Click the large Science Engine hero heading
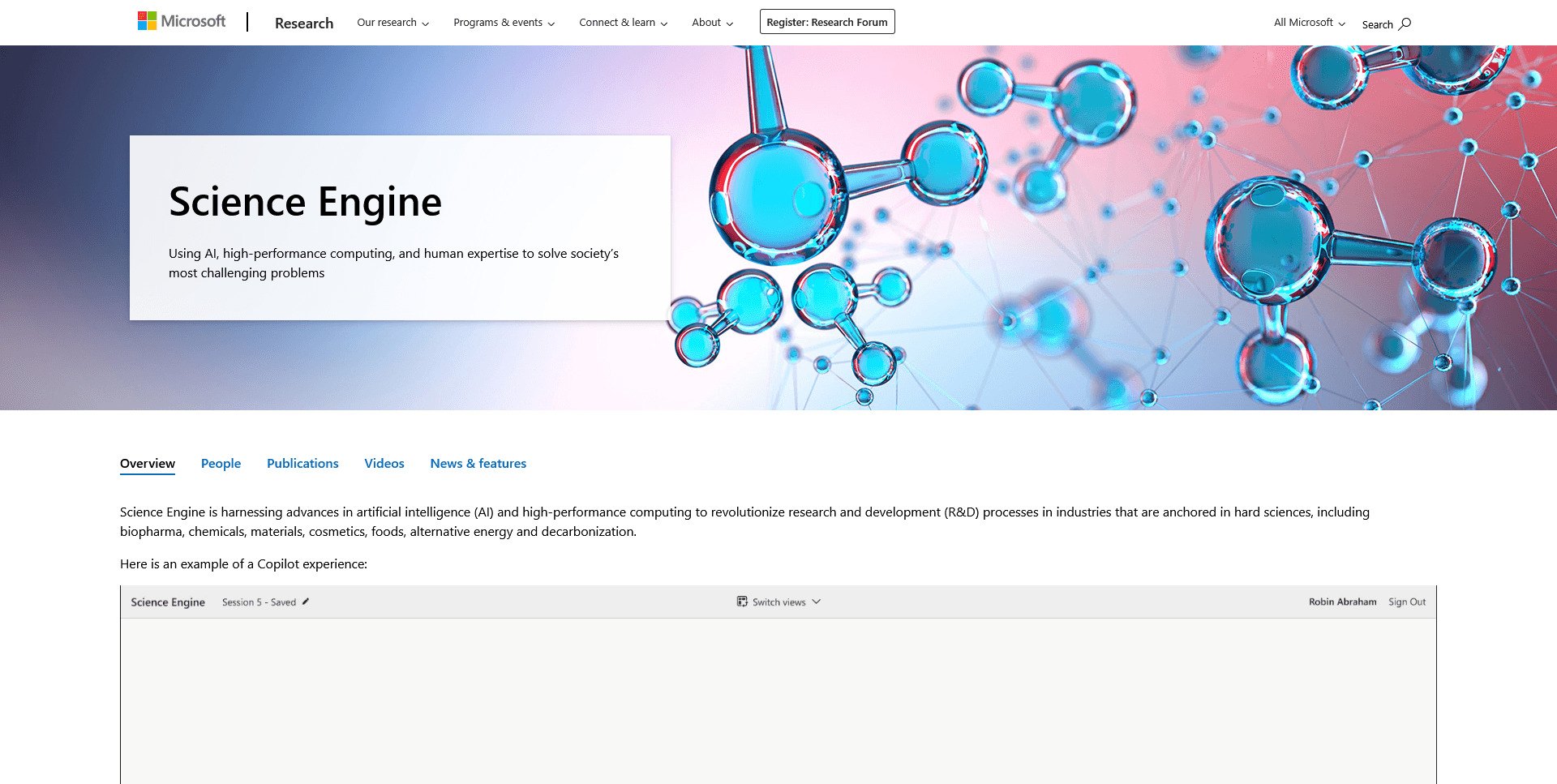The width and height of the screenshot is (1557, 784). [x=305, y=202]
